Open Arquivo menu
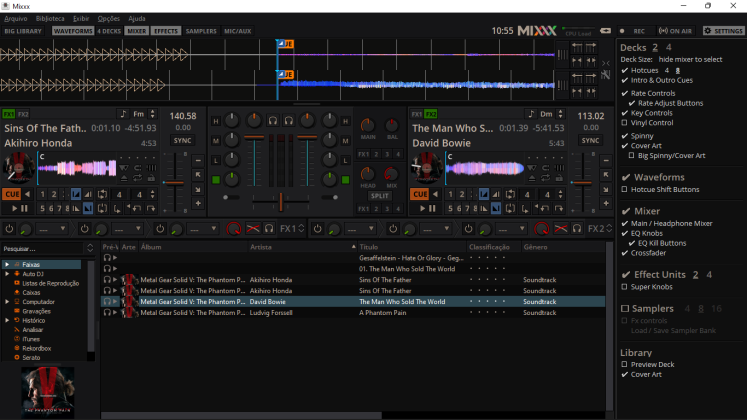Image resolution: width=747 pixels, height=420 pixels. [16, 19]
